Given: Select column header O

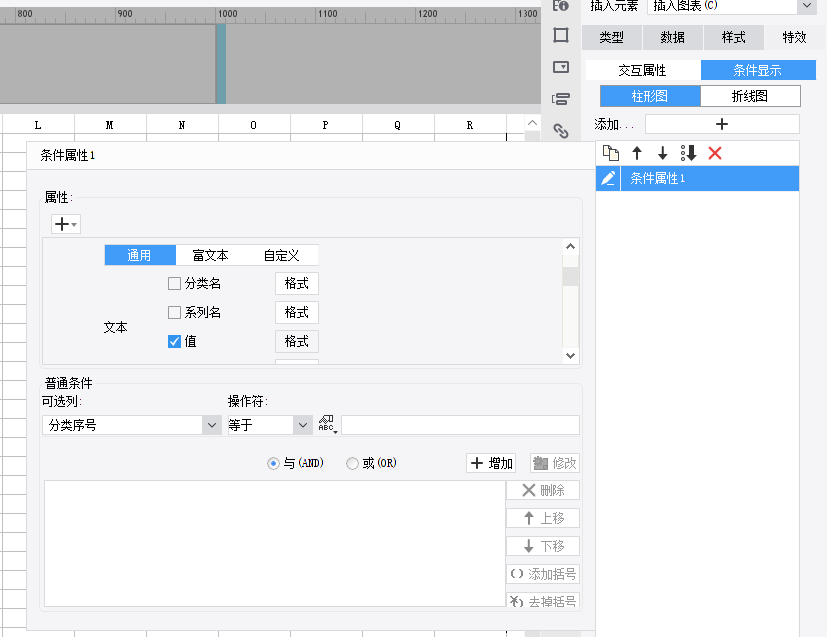Looking at the screenshot, I should pos(254,125).
